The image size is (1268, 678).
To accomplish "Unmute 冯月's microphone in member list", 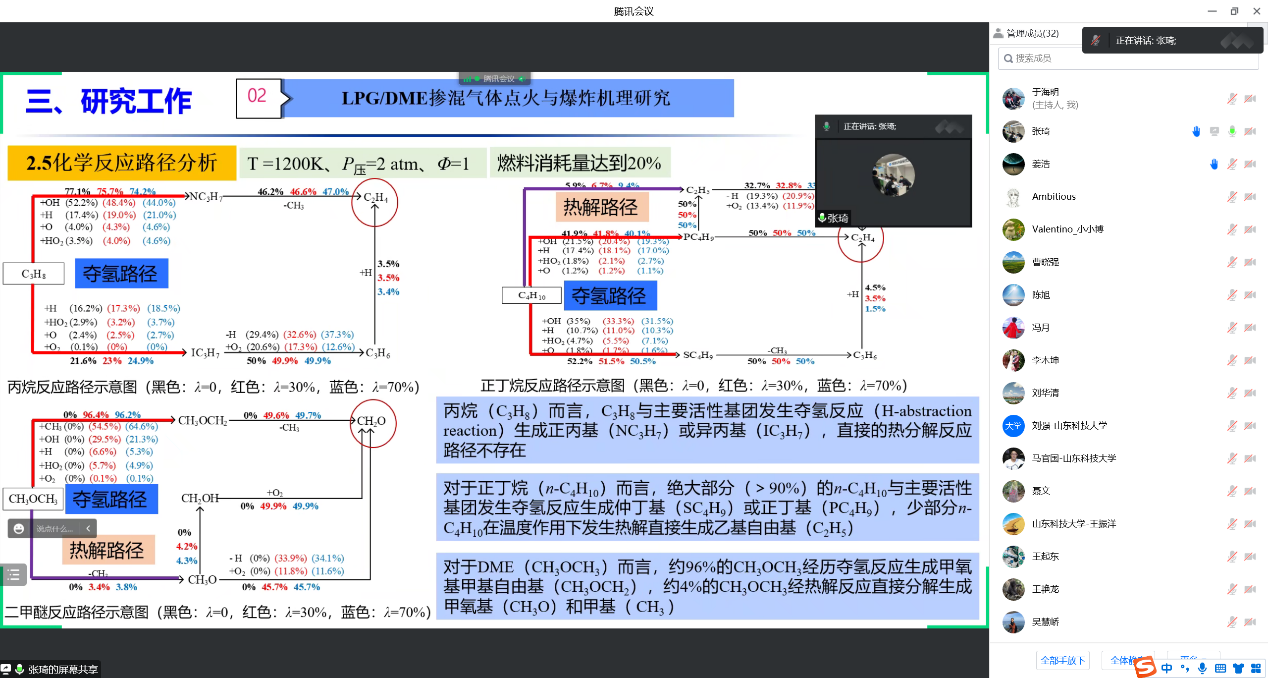I will (1232, 328).
